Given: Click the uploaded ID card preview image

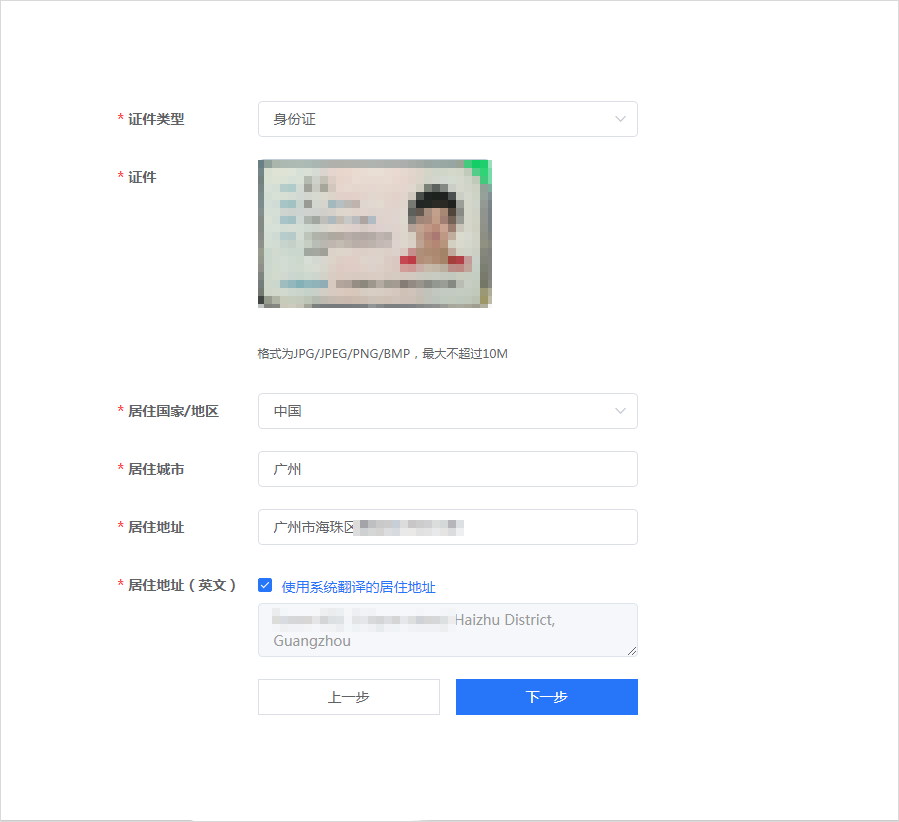Looking at the screenshot, I should [374, 233].
